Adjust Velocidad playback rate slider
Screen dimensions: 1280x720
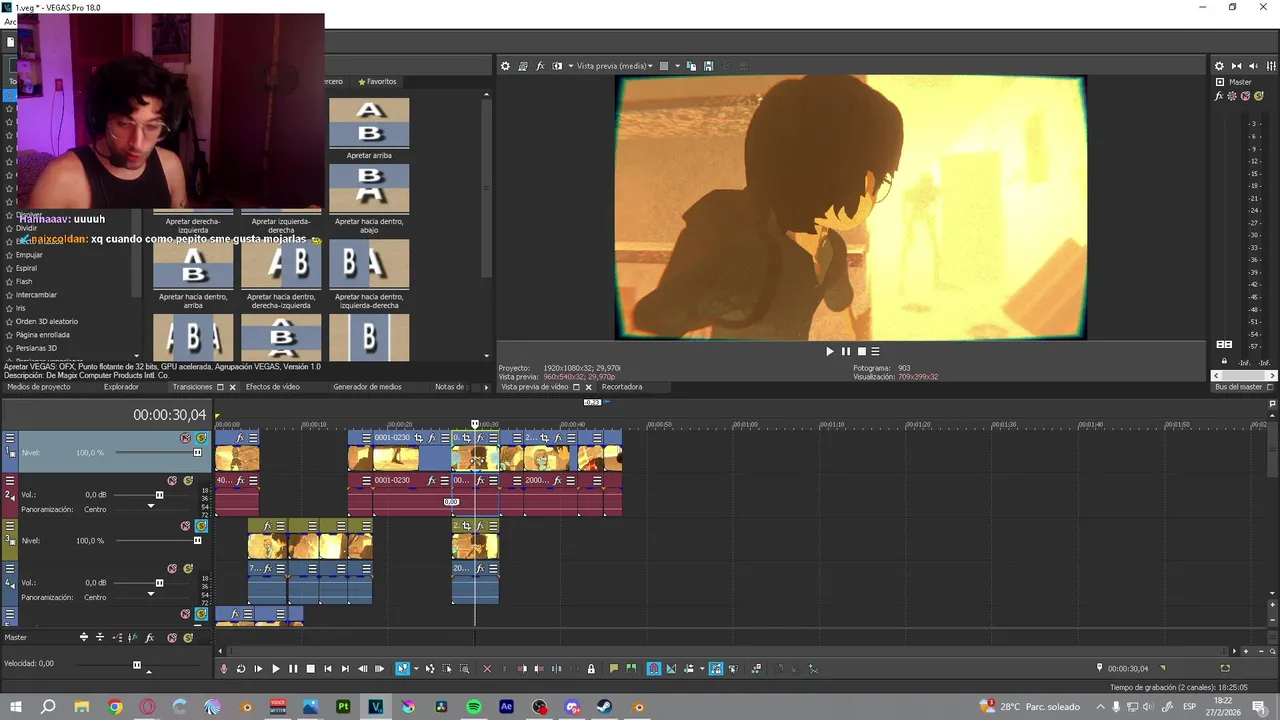click(x=137, y=664)
